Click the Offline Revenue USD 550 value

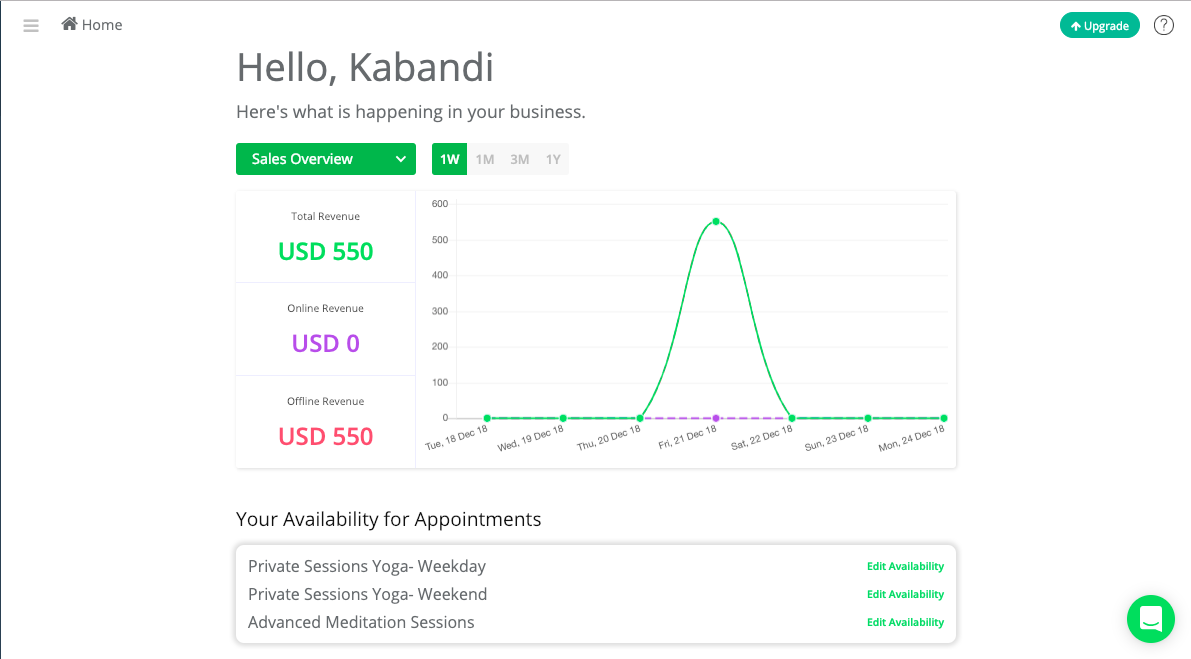coord(326,437)
